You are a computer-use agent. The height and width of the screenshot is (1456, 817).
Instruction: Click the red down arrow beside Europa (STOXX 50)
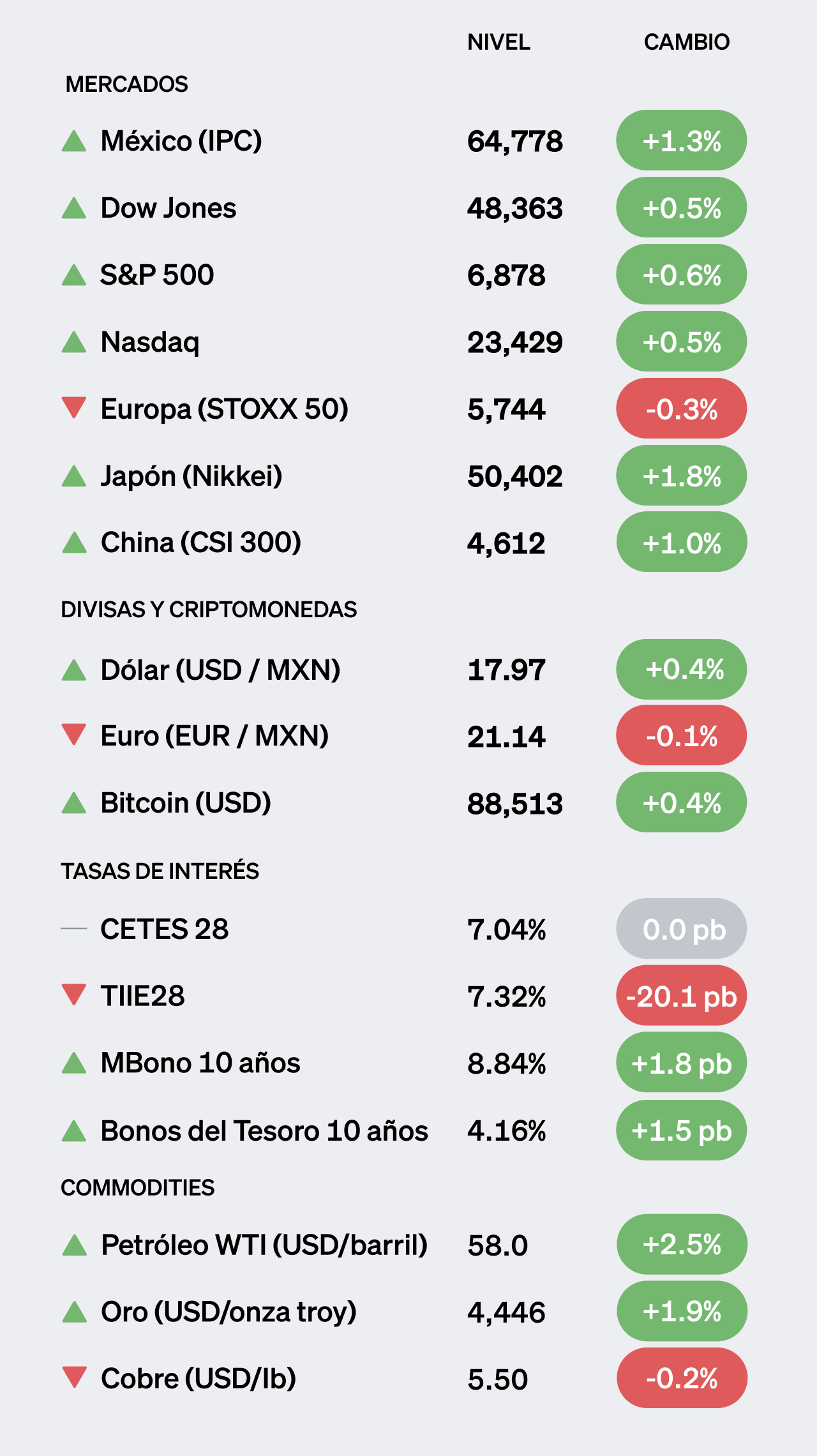click(74, 407)
